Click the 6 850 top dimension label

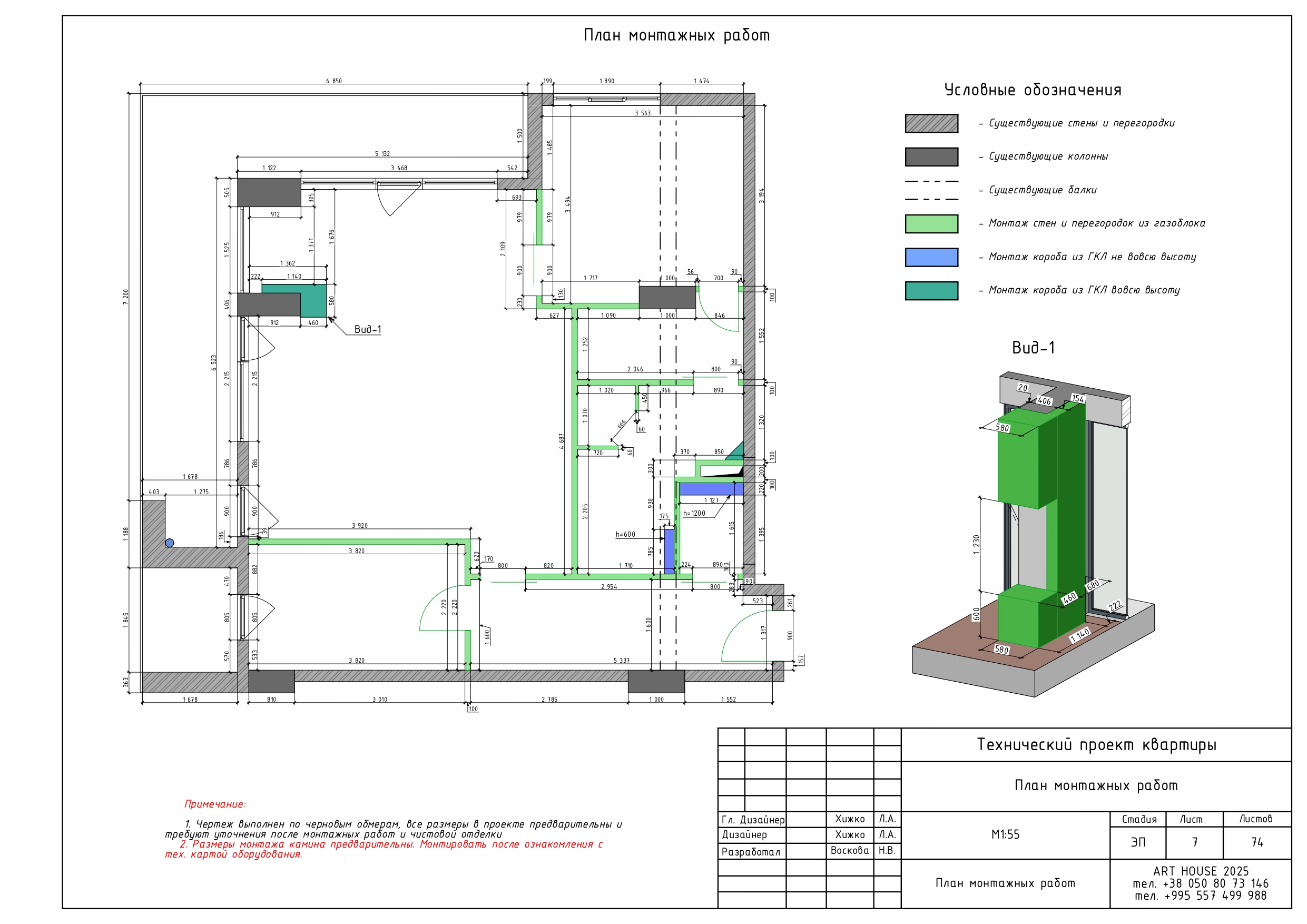(x=333, y=81)
